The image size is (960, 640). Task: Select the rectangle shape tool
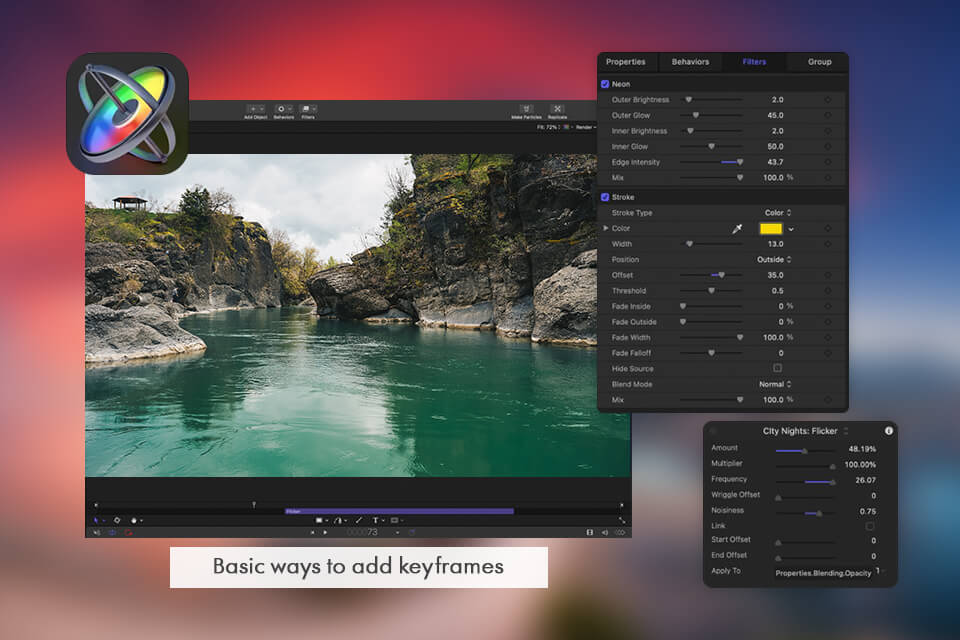(x=319, y=521)
